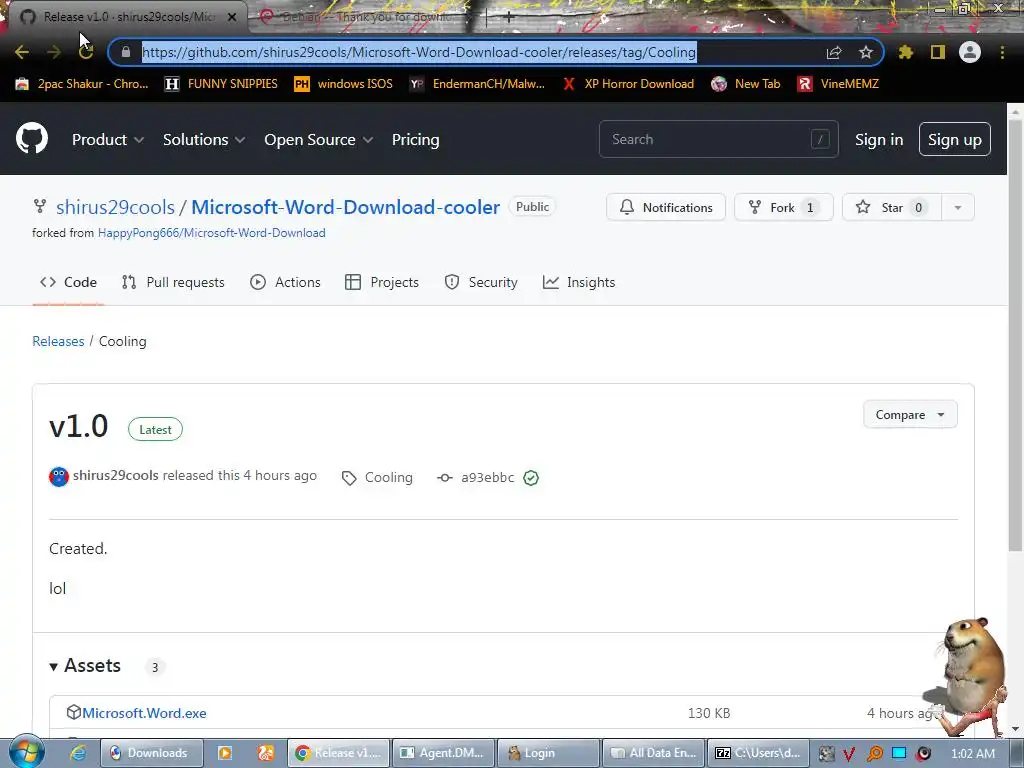Image resolution: width=1024 pixels, height=768 pixels.
Task: Open the Chrome three-dot menu
Action: click(1002, 52)
